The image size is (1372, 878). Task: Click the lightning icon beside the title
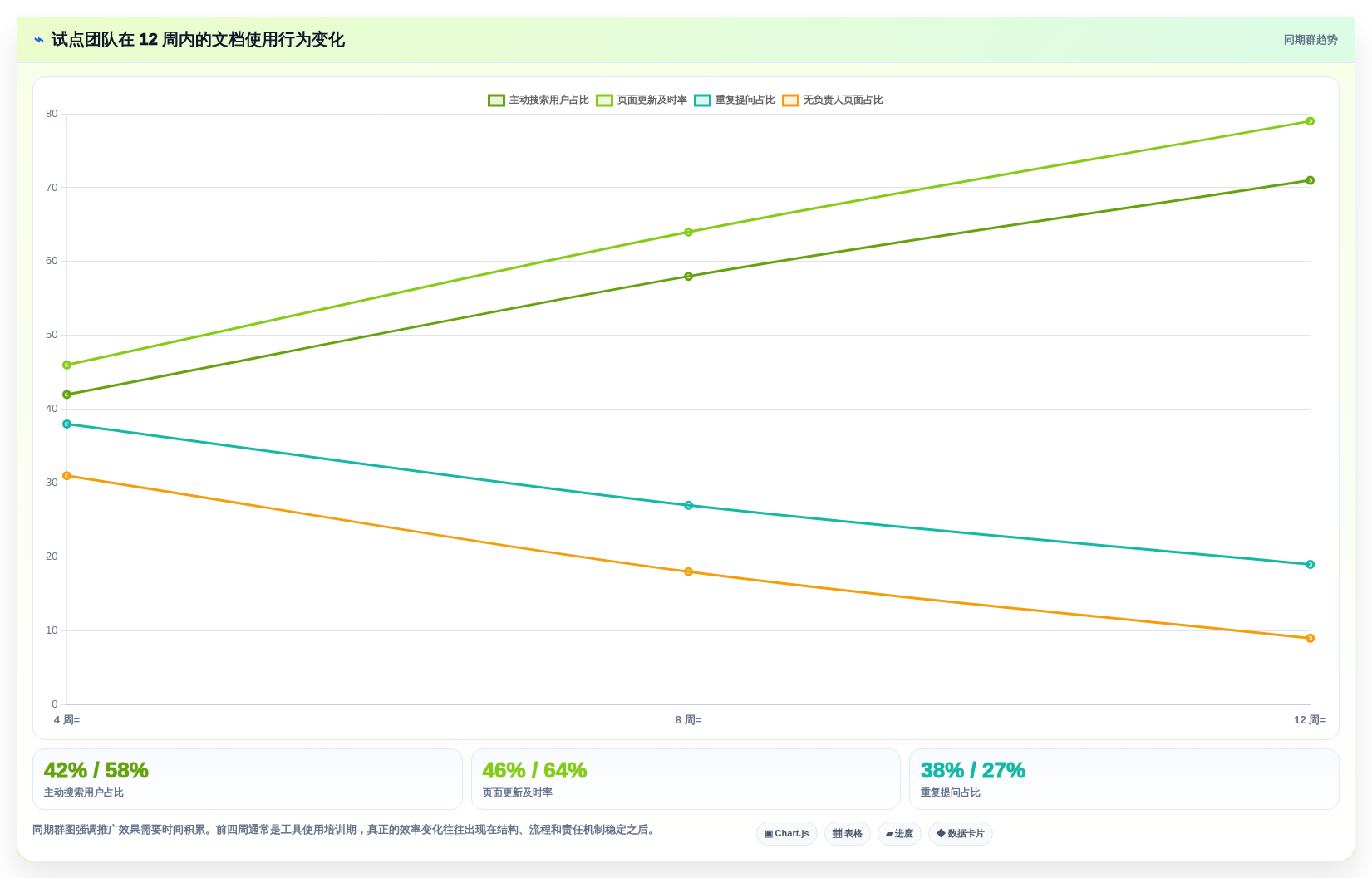38,40
